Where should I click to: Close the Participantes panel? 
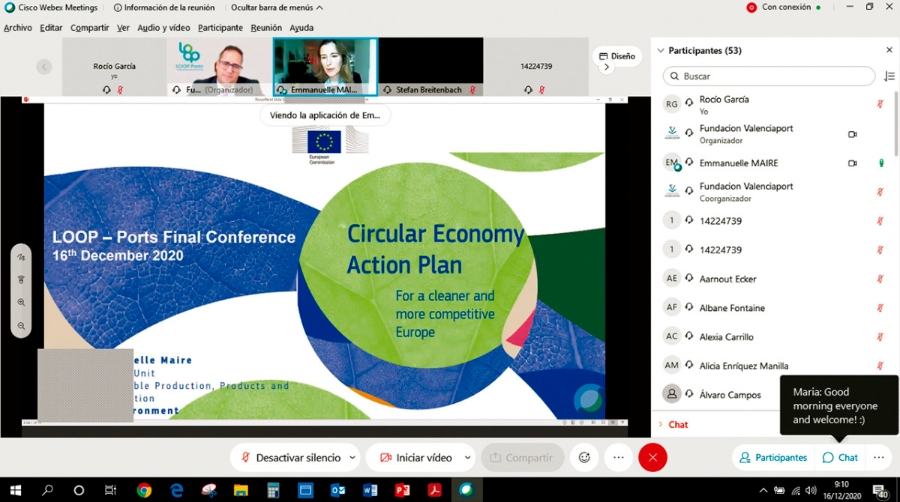click(x=889, y=50)
